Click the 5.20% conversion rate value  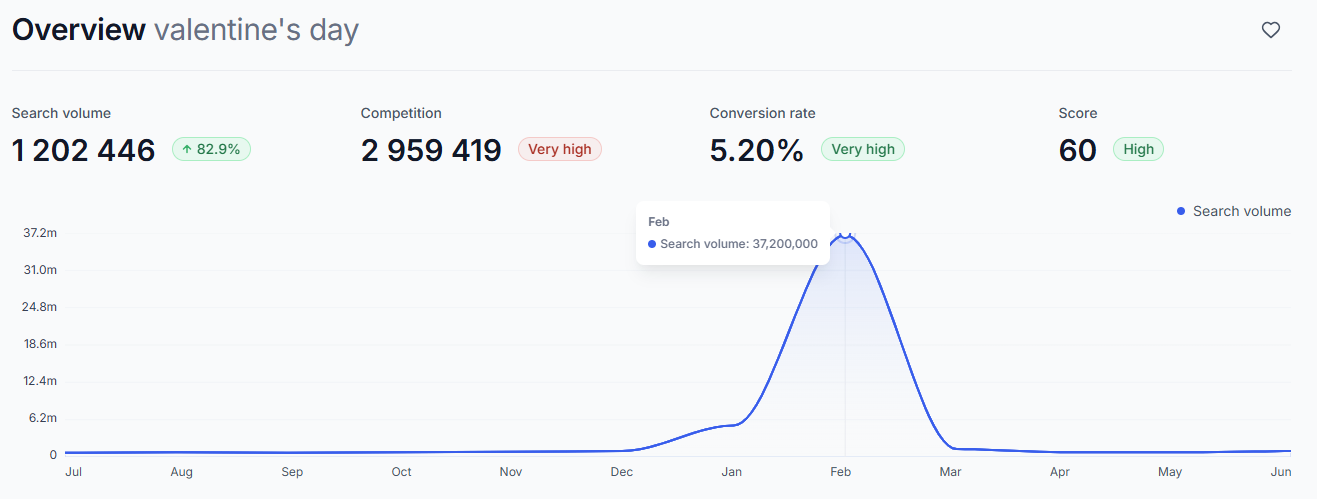[756, 150]
